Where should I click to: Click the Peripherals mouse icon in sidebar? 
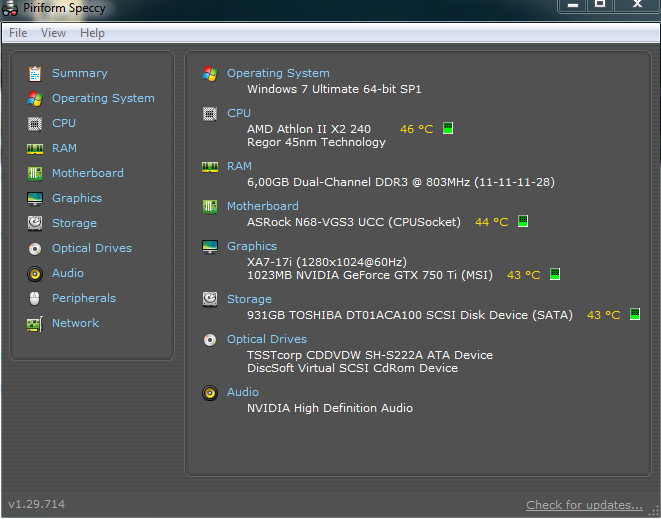click(x=35, y=298)
